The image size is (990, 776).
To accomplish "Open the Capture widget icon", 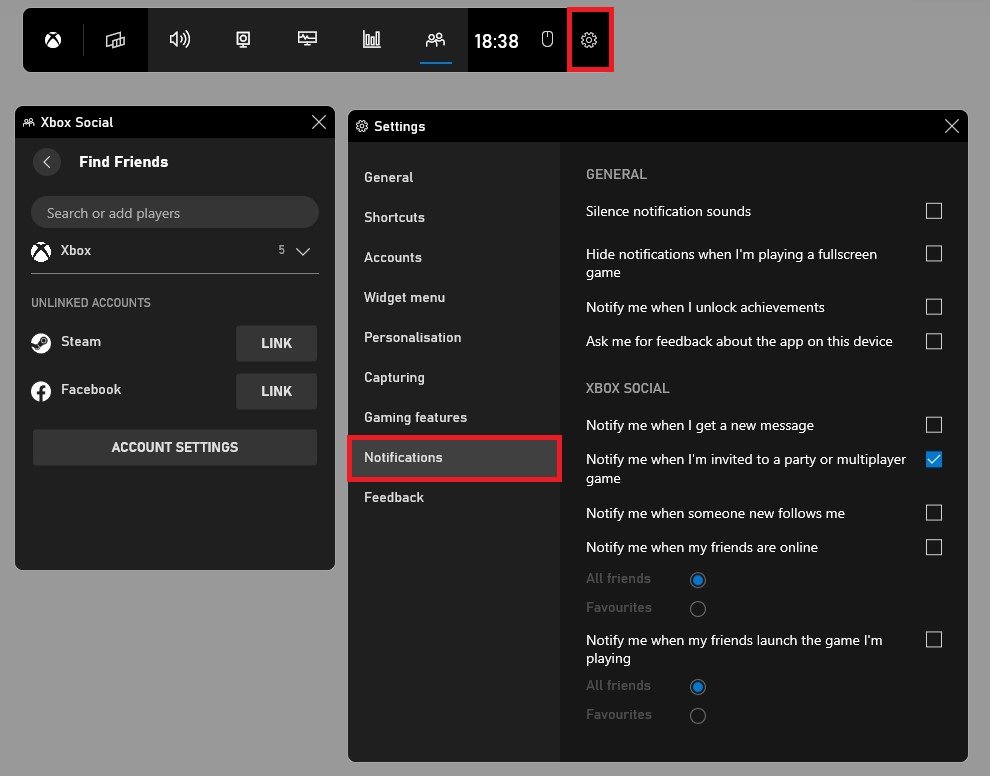I will [243, 40].
